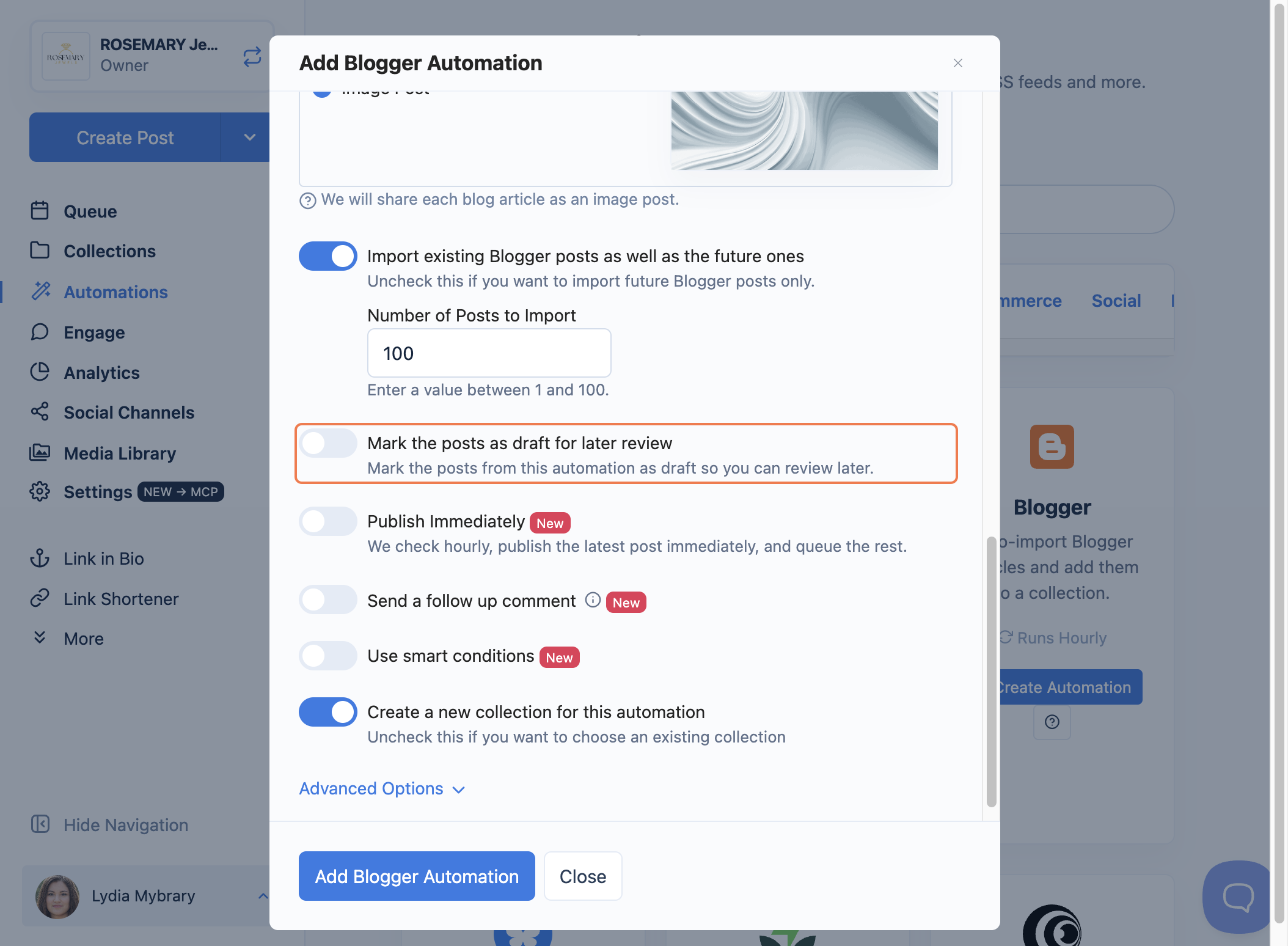The image size is (1288, 946).
Task: Enable Mark the posts as draft toggle
Action: coord(328,443)
